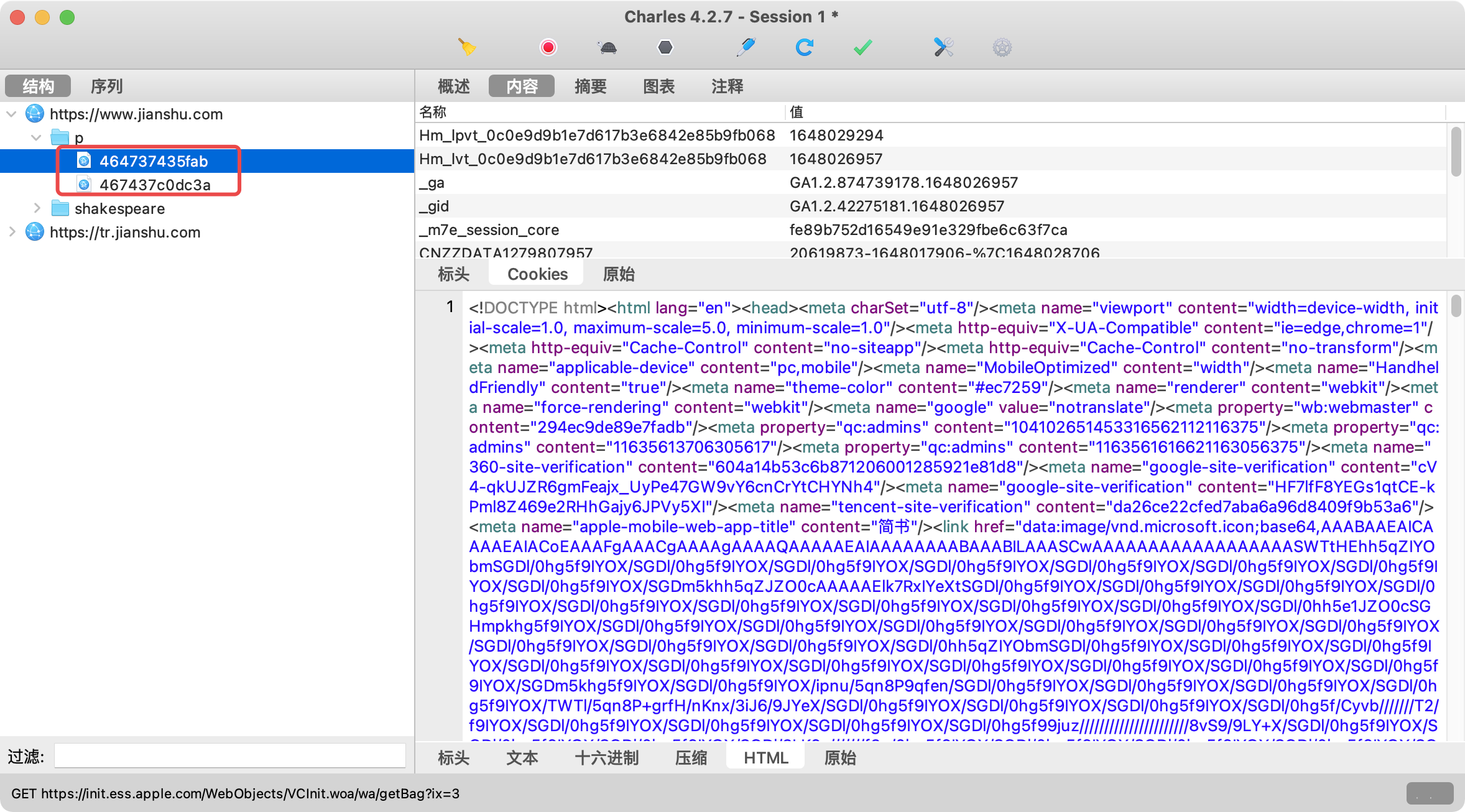The width and height of the screenshot is (1465, 812).
Task: Switch response view to 压缩
Action: [691, 758]
